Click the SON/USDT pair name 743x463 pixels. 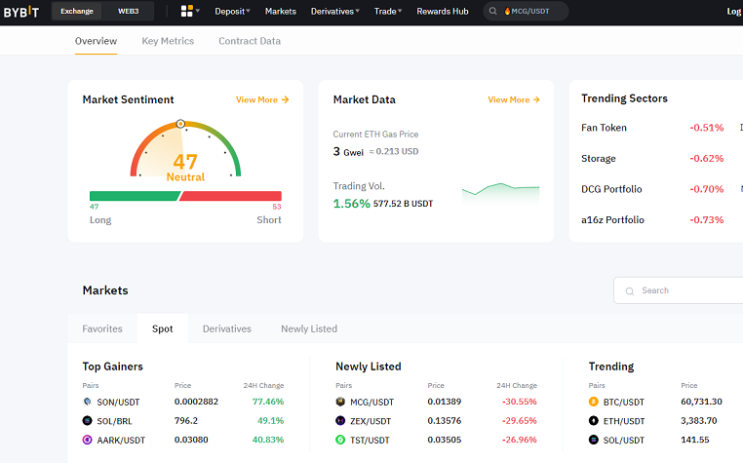[118, 402]
